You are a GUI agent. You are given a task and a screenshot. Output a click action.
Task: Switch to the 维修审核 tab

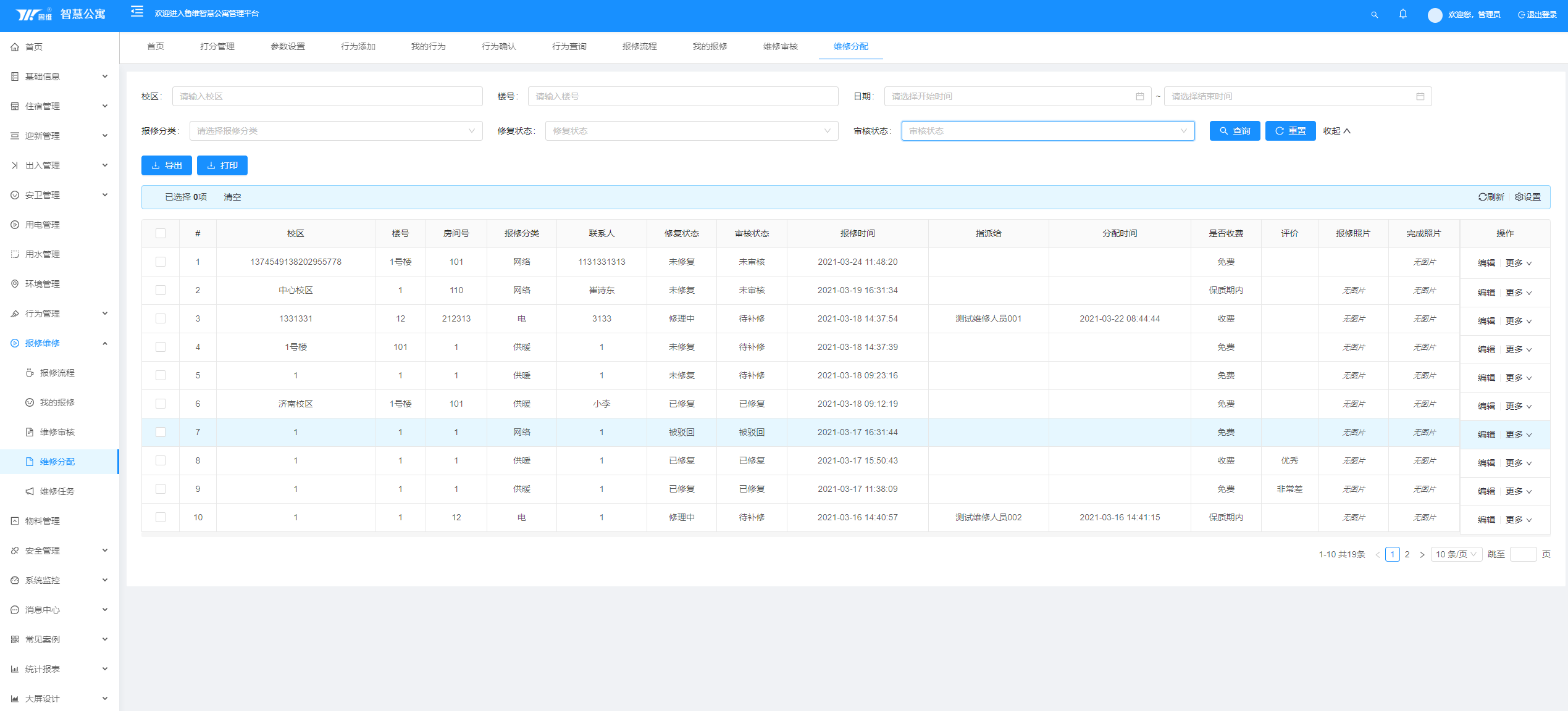(780, 46)
